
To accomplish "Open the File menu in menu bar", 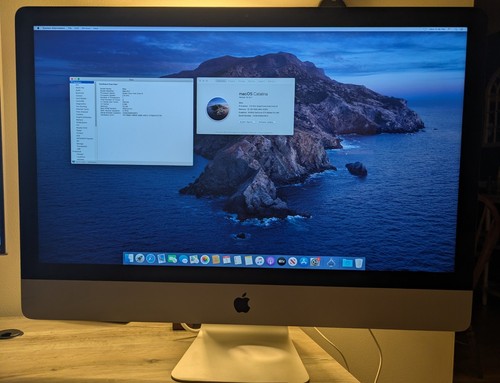I will pos(70,28).
